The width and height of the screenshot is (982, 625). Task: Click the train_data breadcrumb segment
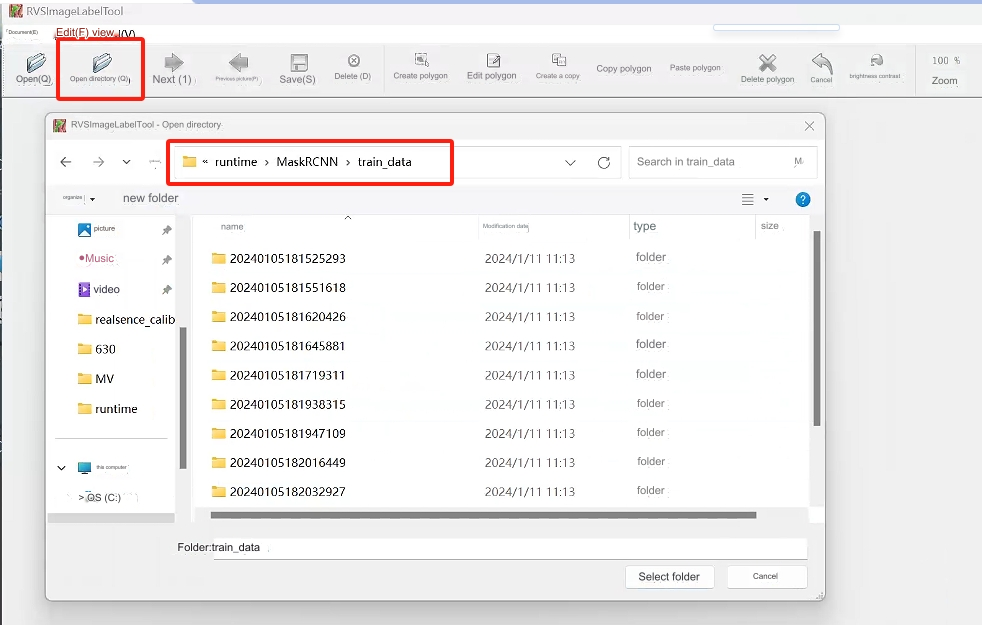pos(385,162)
